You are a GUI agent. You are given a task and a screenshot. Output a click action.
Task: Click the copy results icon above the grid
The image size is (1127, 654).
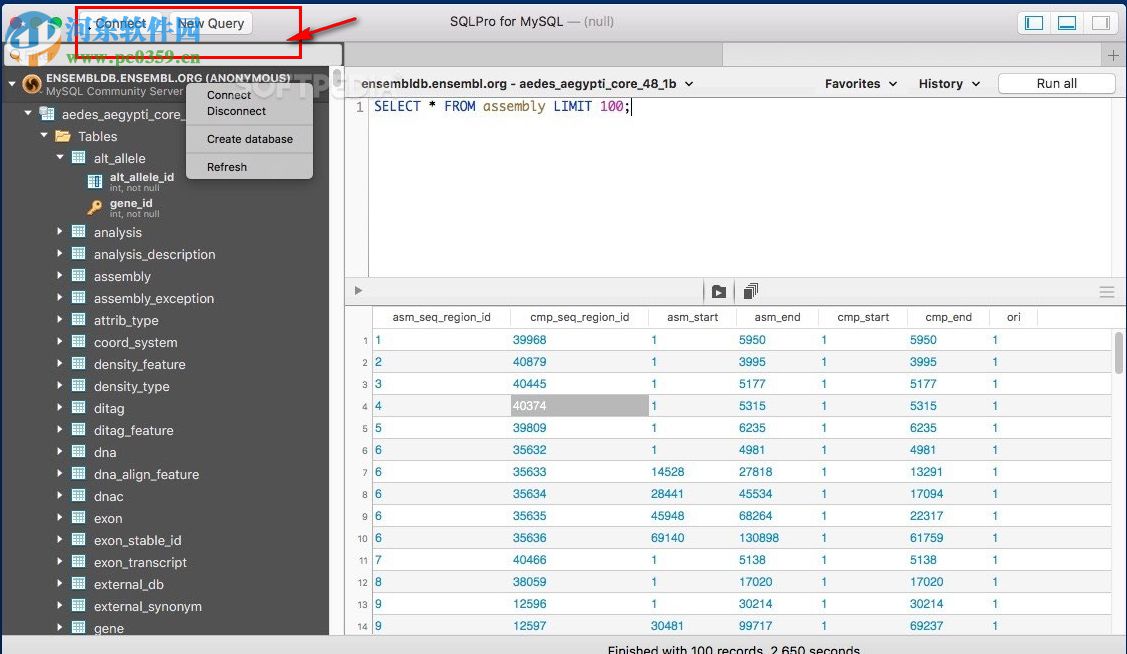point(750,290)
